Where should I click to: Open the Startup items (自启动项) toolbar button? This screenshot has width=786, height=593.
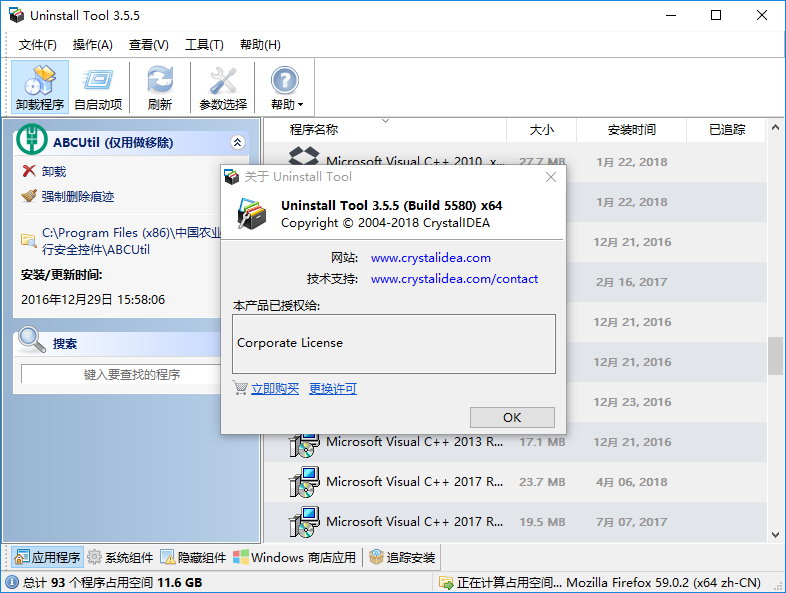(x=98, y=87)
